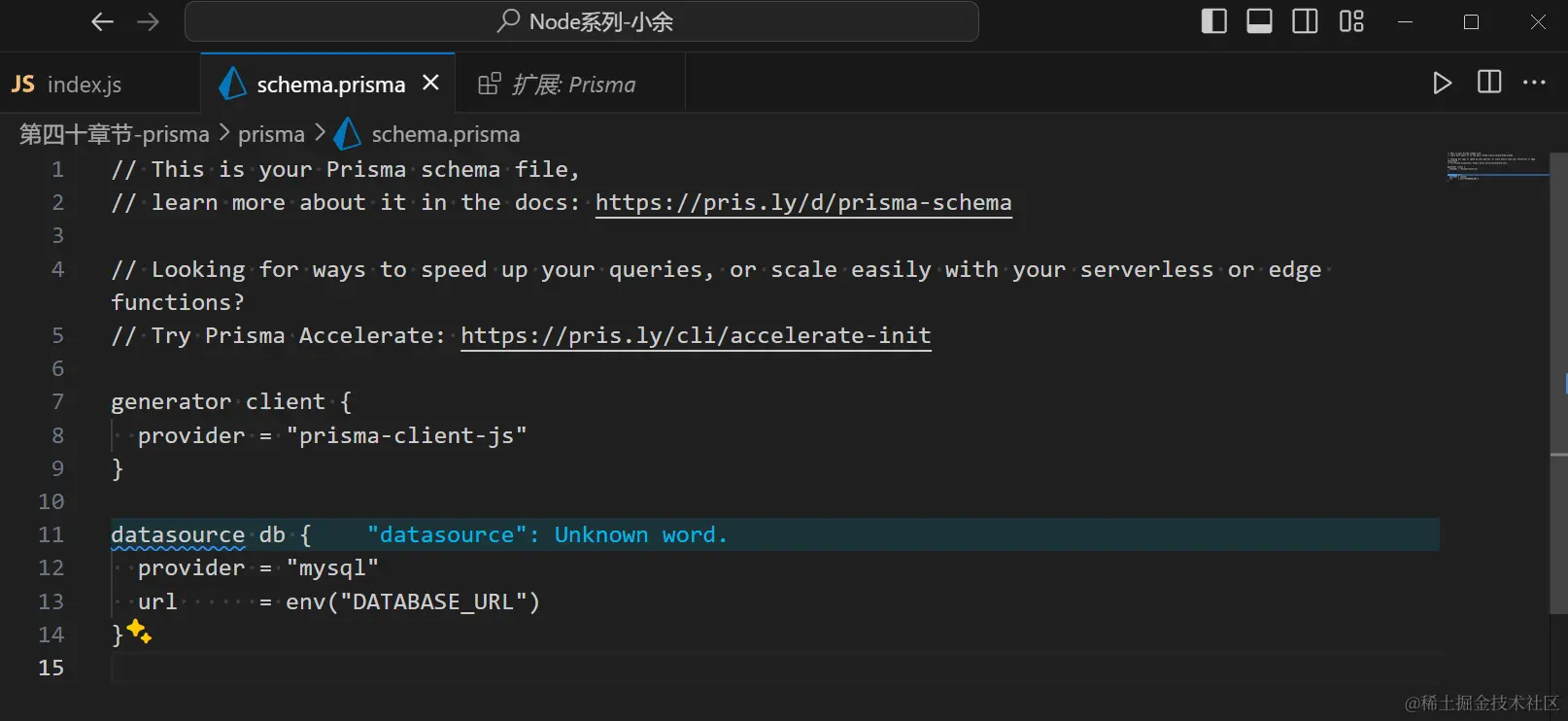Click line number 11 in the gutter

coord(51,534)
